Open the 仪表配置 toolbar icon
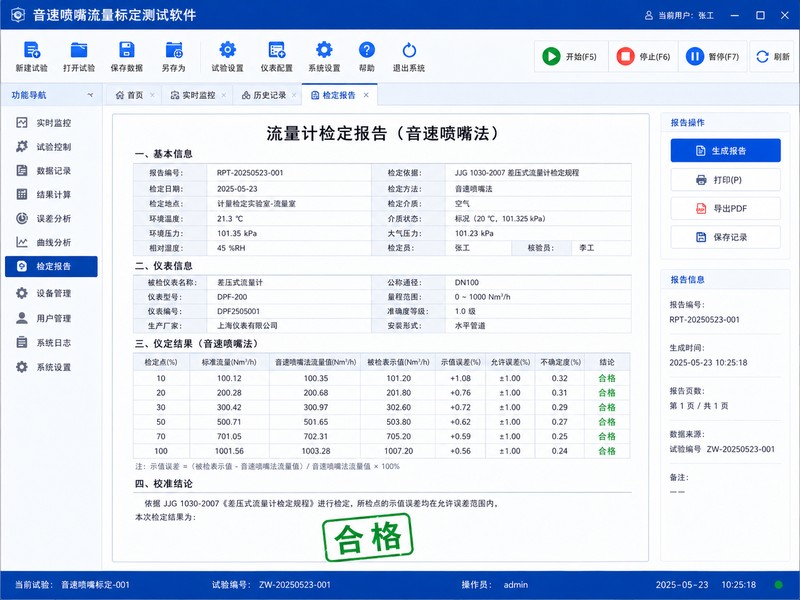 point(277,50)
